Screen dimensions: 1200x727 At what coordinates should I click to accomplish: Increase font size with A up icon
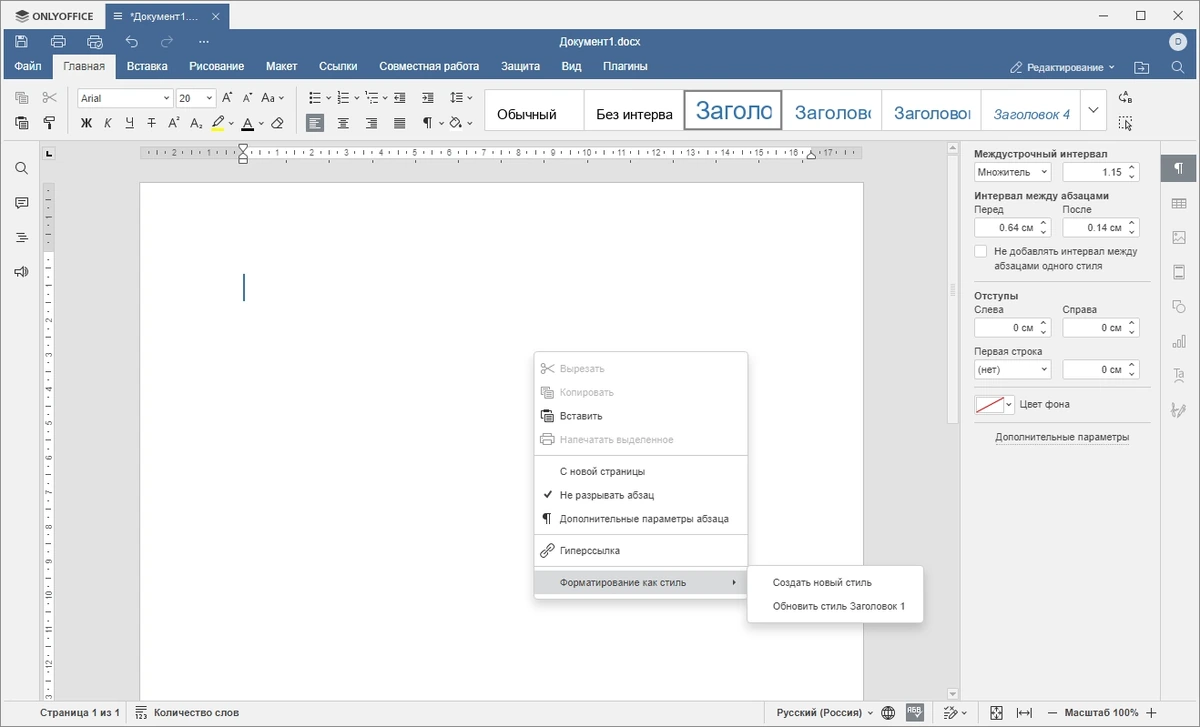[227, 98]
